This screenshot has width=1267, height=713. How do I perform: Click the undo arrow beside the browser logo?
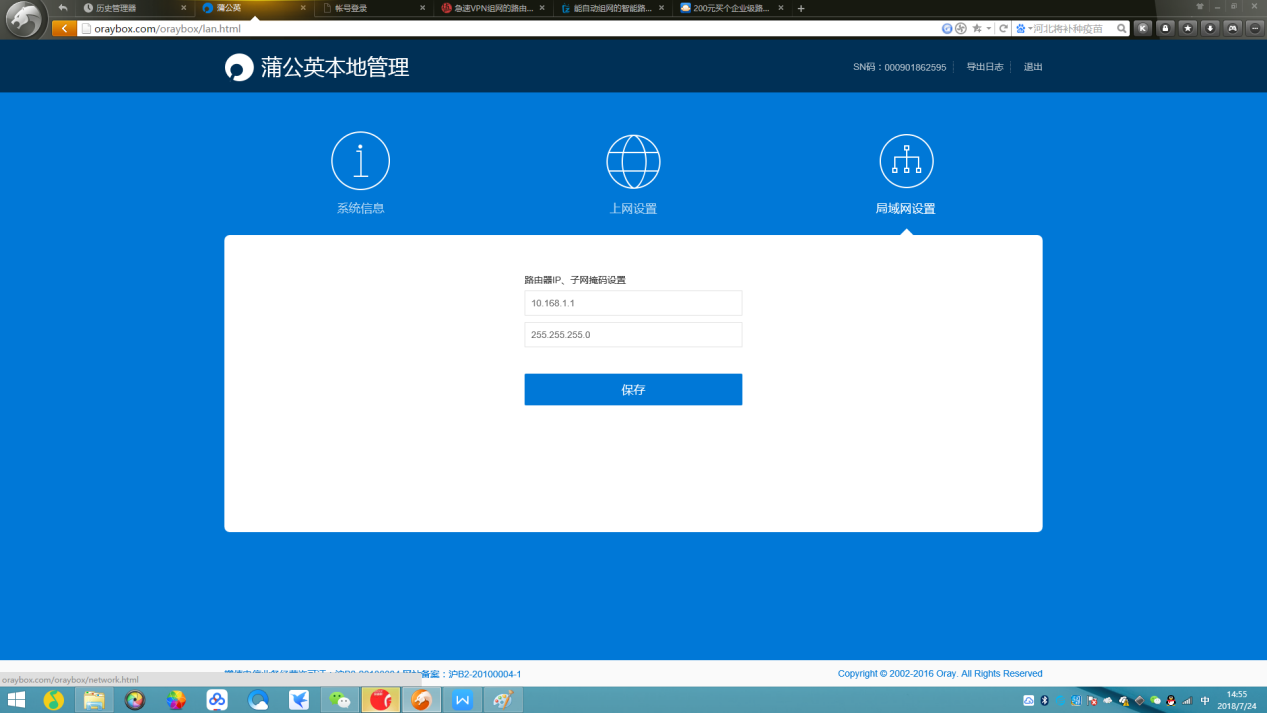tap(63, 8)
